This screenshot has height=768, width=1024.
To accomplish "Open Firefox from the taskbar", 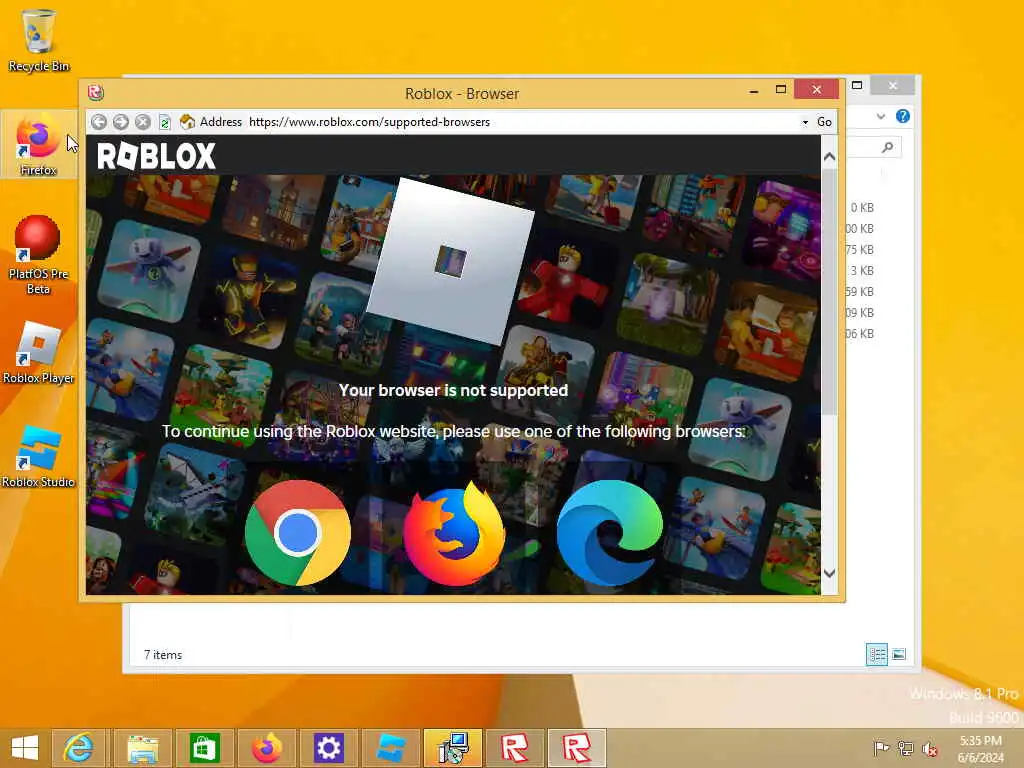I will click(266, 748).
